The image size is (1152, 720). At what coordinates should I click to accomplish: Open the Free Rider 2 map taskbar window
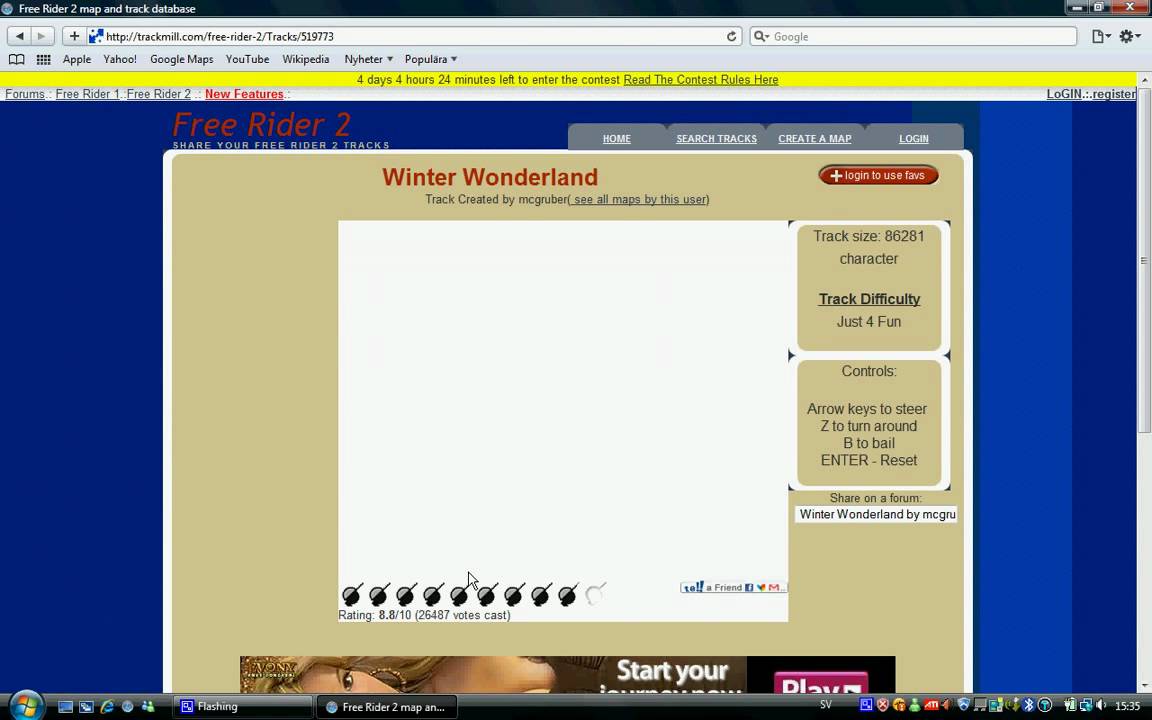point(386,707)
